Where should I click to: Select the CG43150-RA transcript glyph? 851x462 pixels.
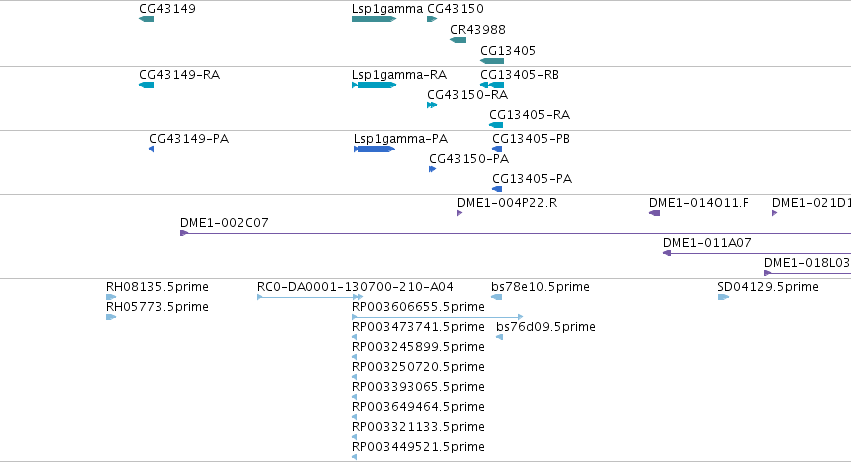click(432, 105)
